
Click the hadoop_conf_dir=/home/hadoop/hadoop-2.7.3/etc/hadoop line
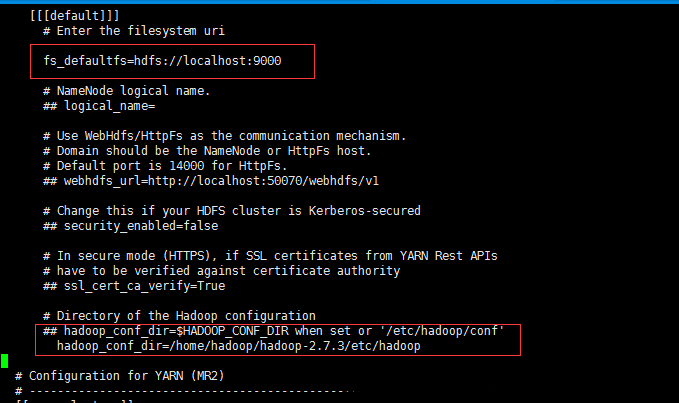tap(238, 346)
